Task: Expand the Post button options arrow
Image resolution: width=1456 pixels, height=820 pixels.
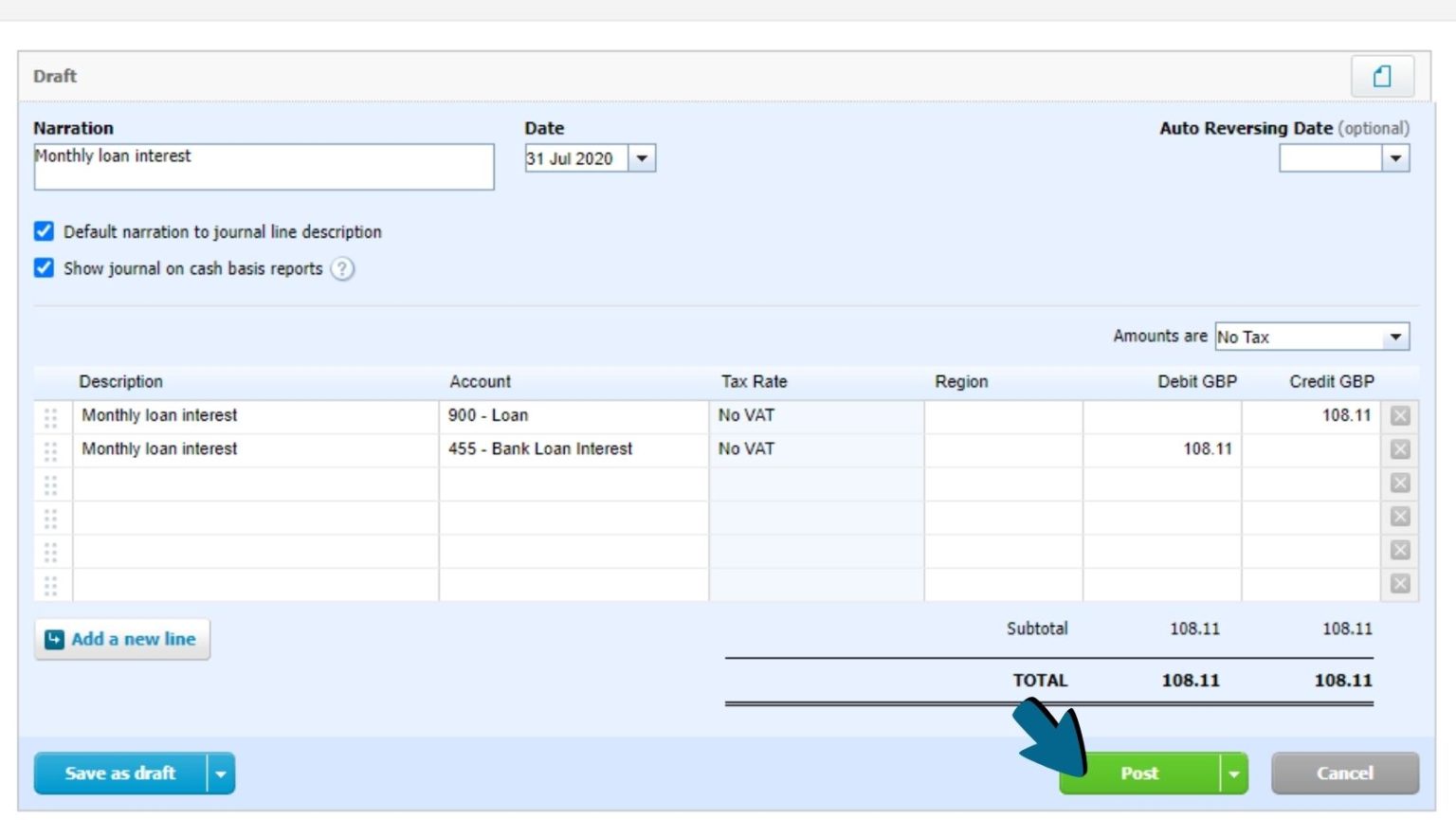Action: coord(1233,774)
